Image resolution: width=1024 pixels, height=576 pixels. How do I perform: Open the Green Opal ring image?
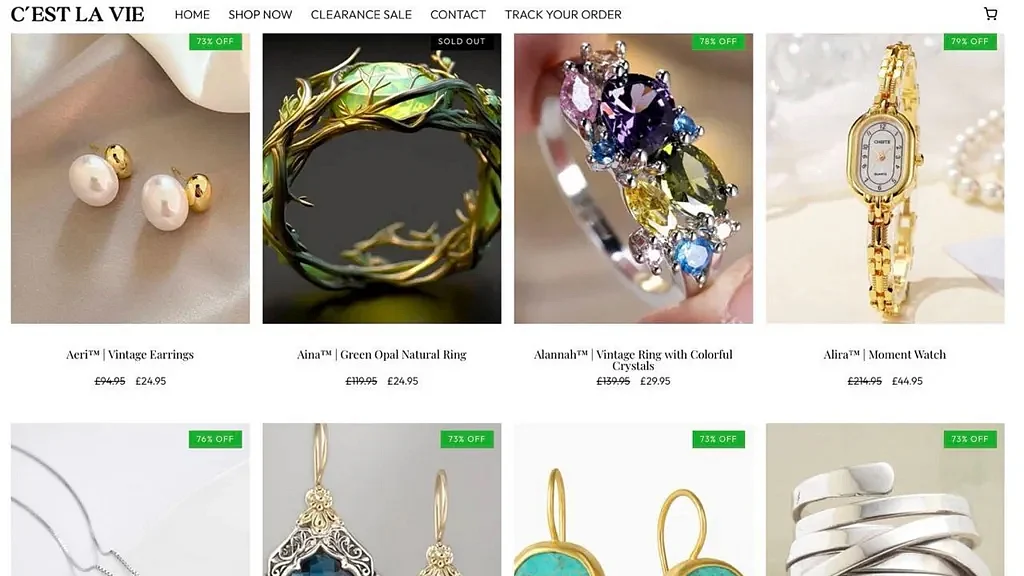pos(382,178)
